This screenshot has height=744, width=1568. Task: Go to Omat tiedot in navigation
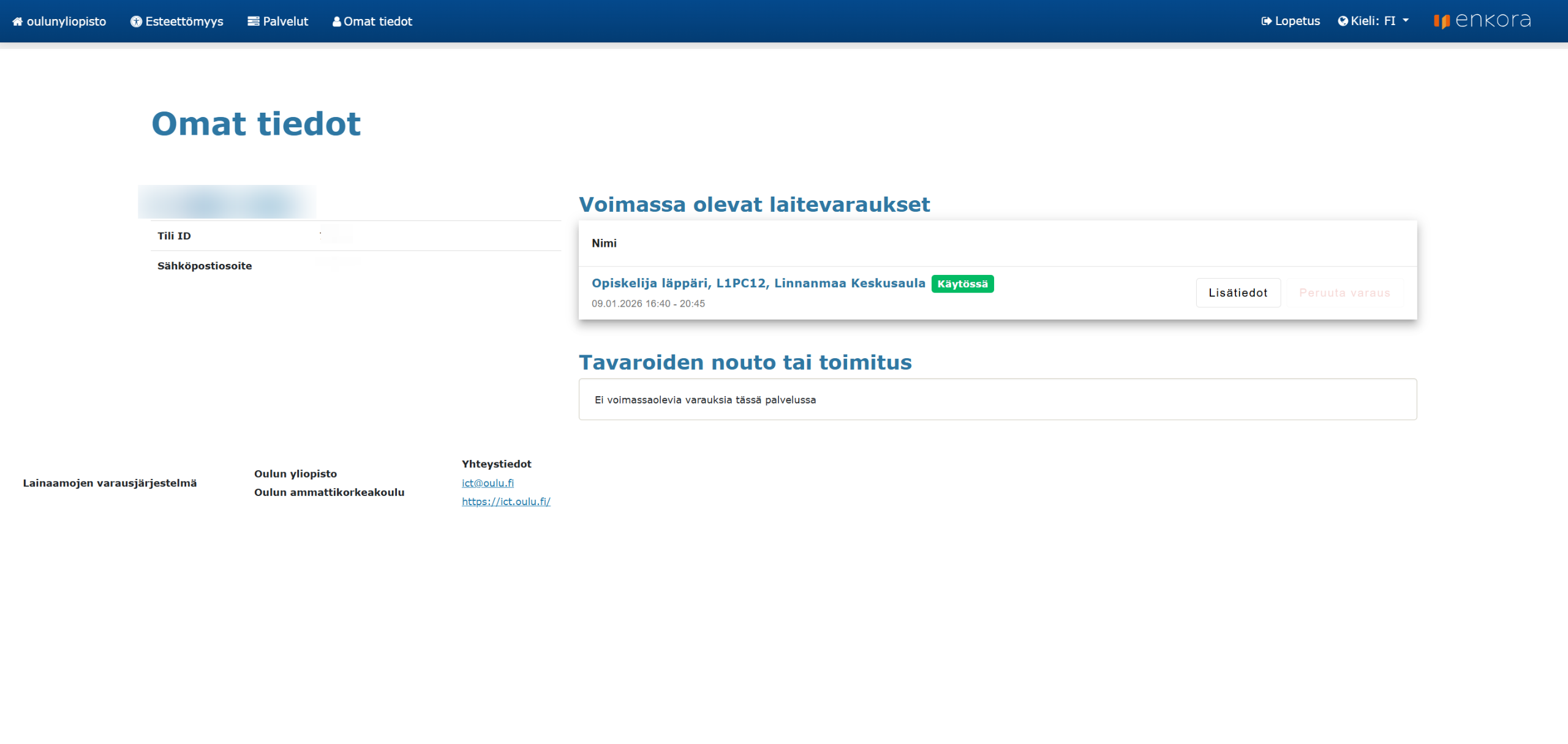(378, 21)
